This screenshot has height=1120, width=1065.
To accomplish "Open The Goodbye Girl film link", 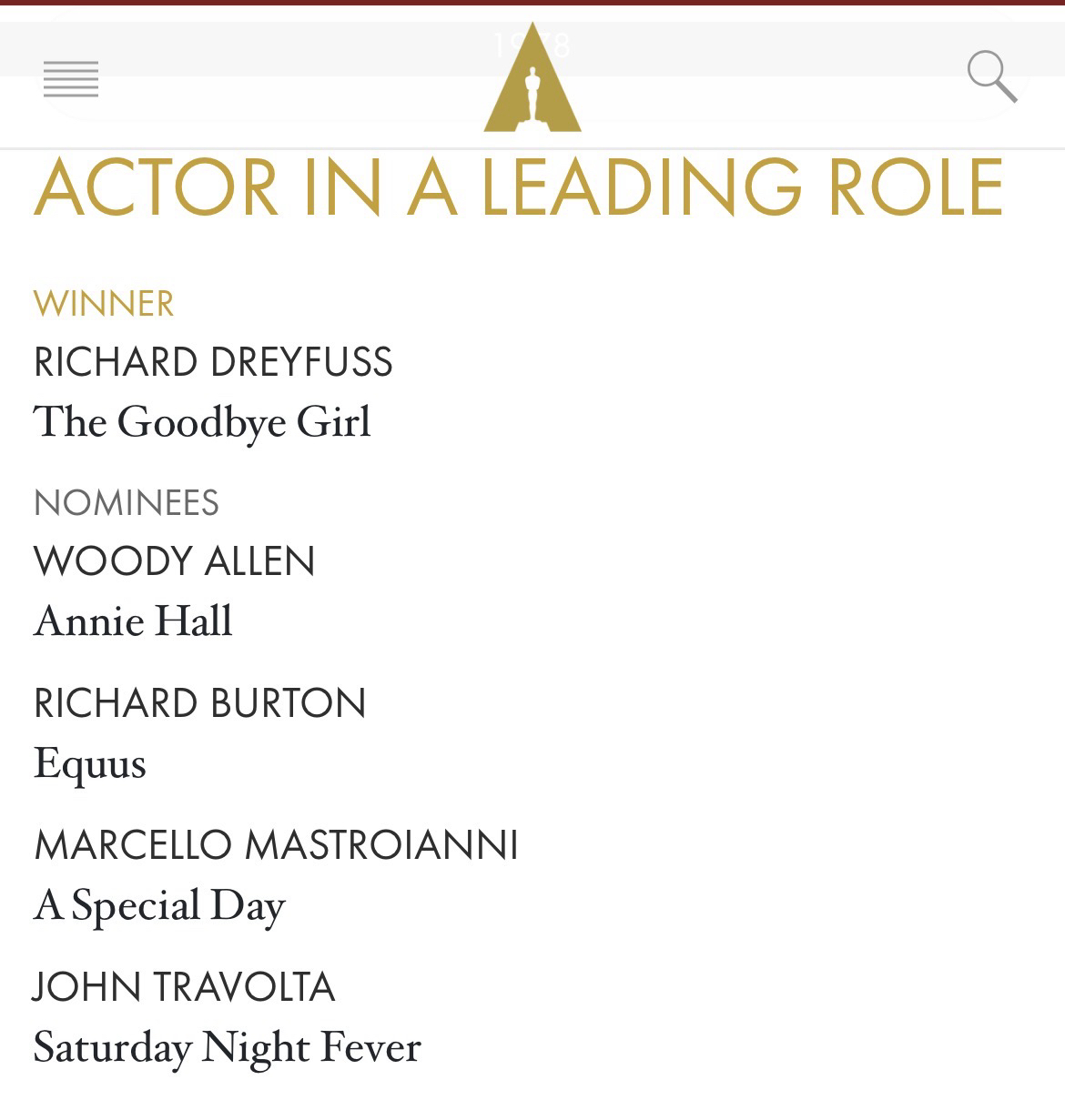I will pos(202,421).
